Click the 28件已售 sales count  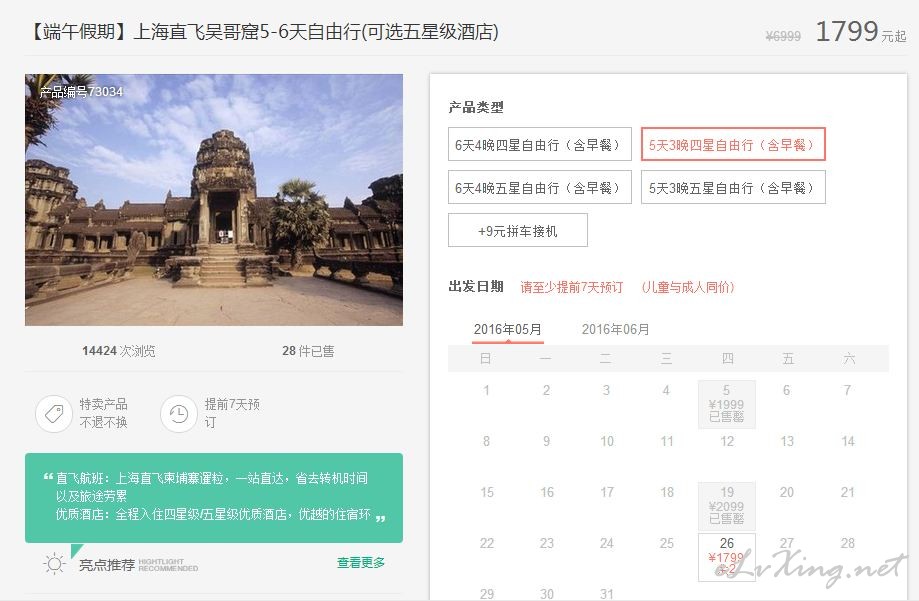(x=308, y=351)
